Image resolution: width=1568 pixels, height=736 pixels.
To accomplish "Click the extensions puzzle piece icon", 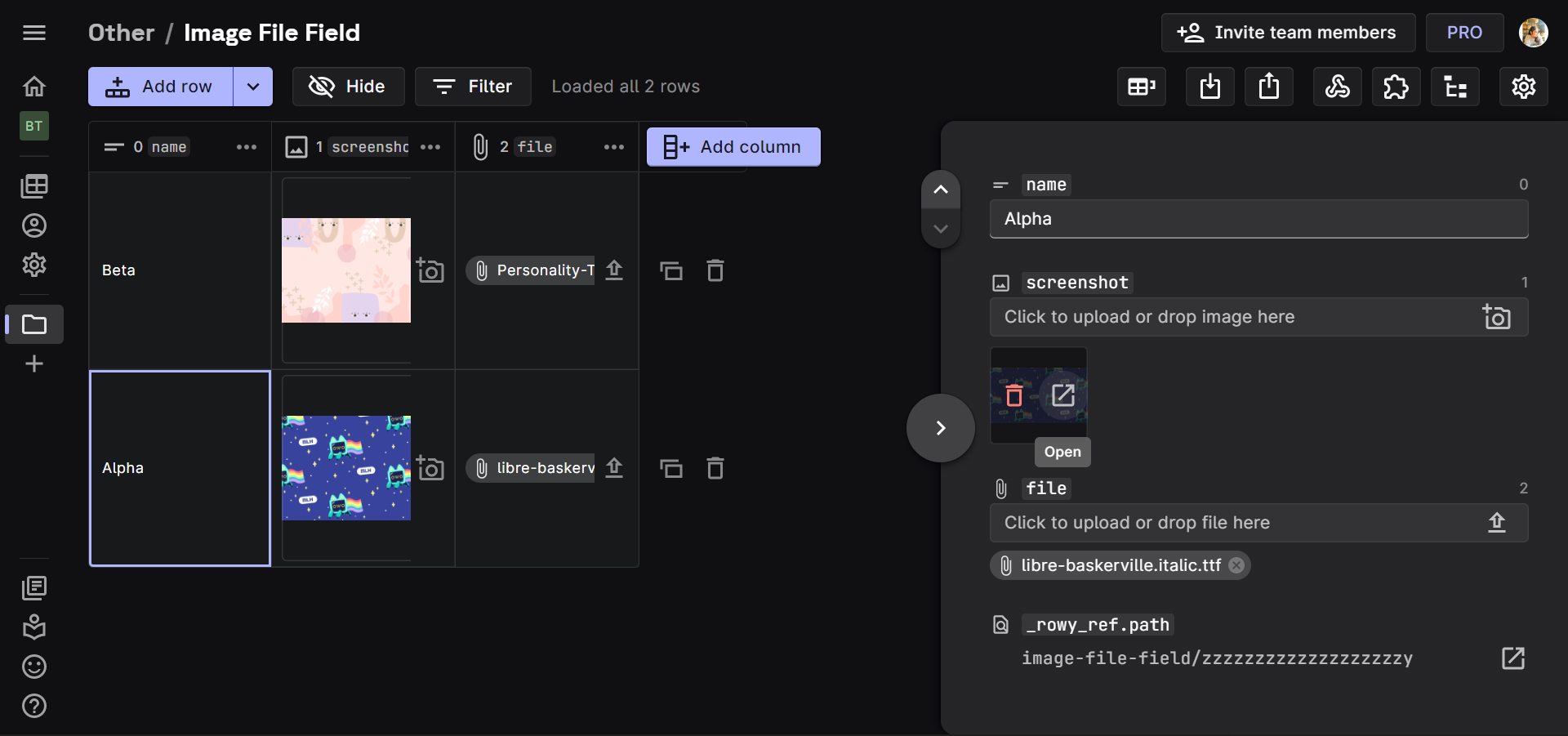I will coord(1396,87).
